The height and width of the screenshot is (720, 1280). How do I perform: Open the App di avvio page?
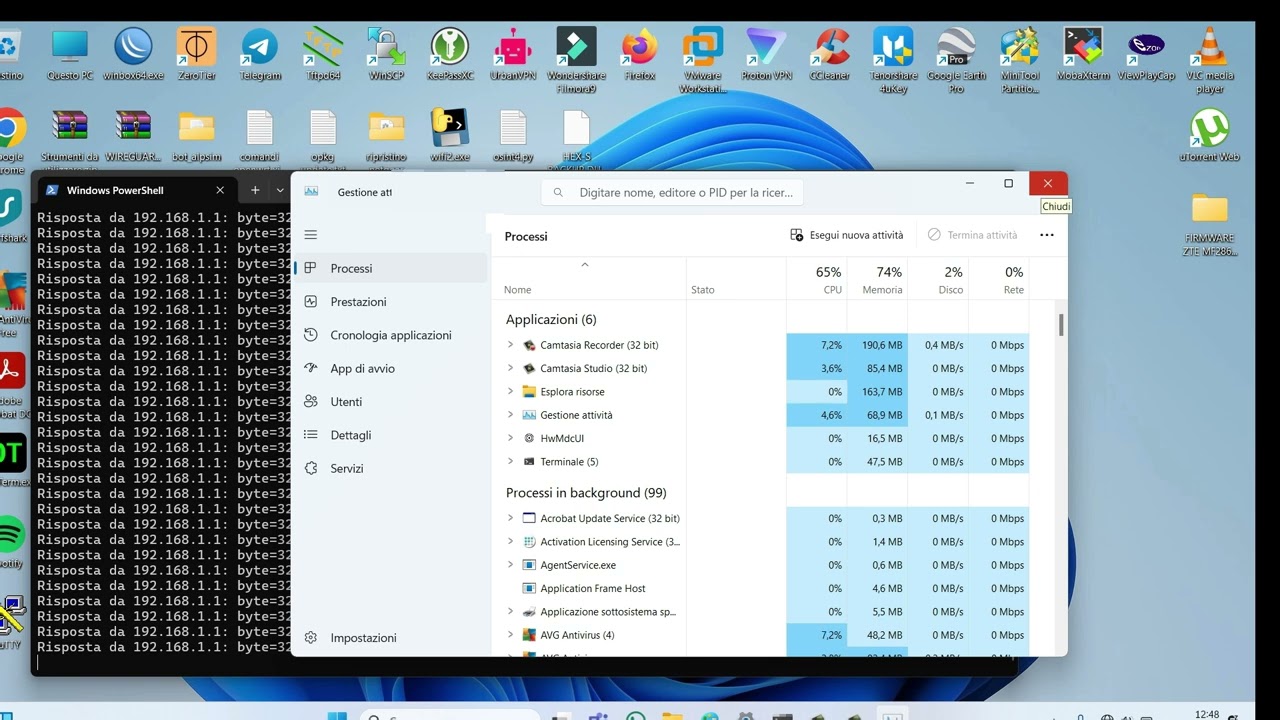(x=391, y=368)
